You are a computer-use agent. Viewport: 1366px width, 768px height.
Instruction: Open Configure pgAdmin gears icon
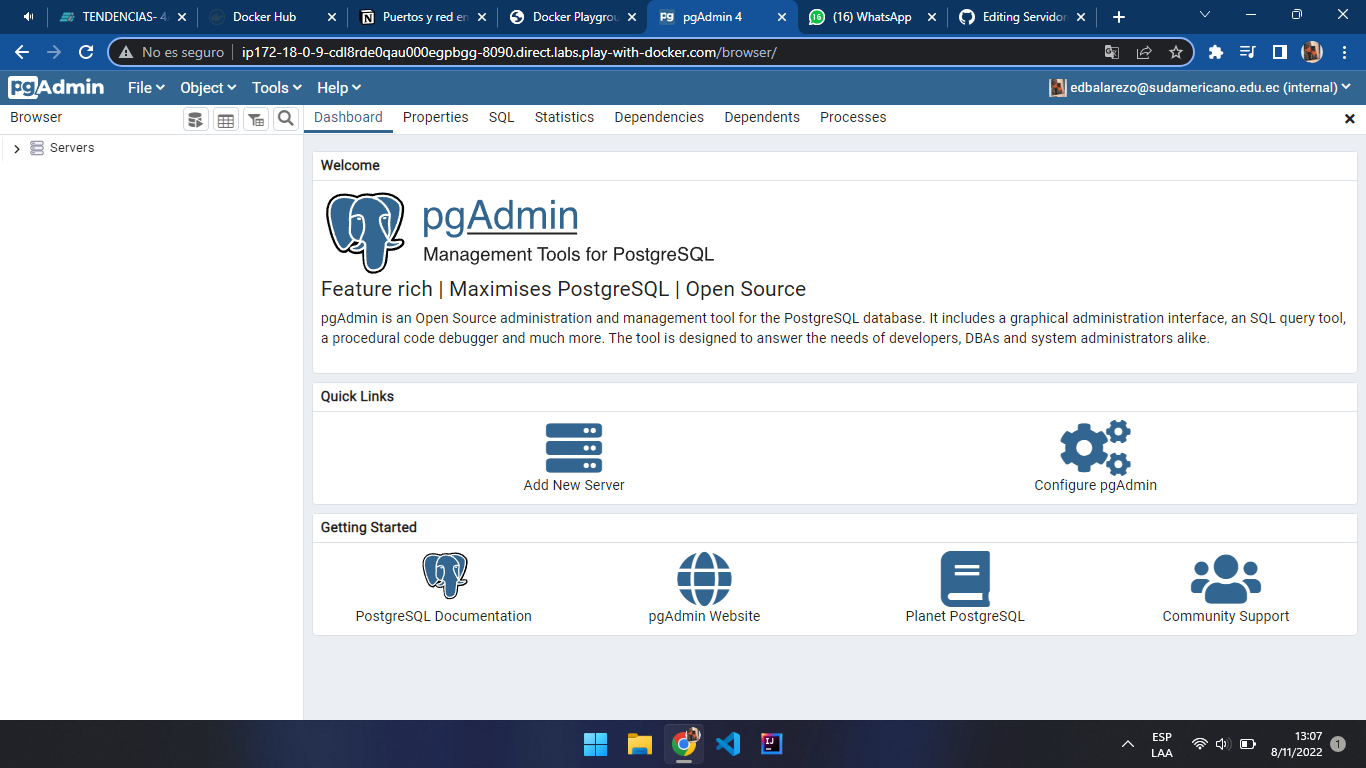[1096, 447]
